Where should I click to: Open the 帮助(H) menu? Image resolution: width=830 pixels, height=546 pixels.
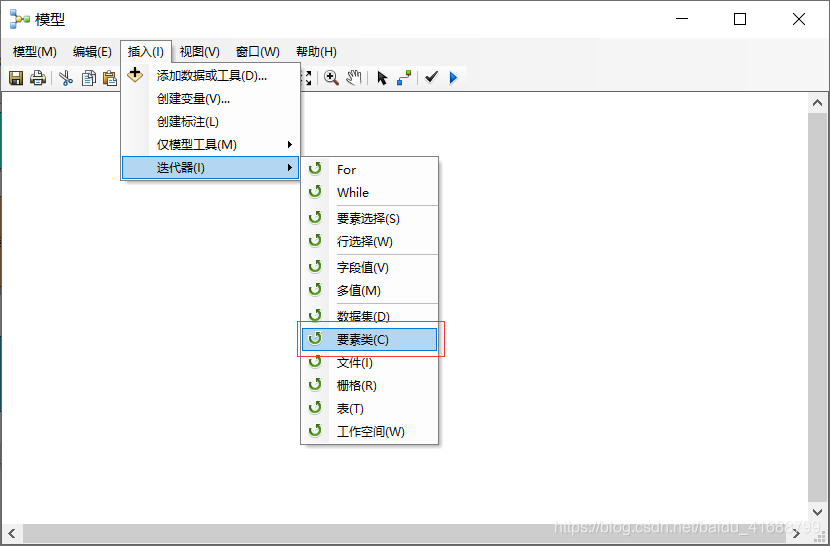(316, 52)
